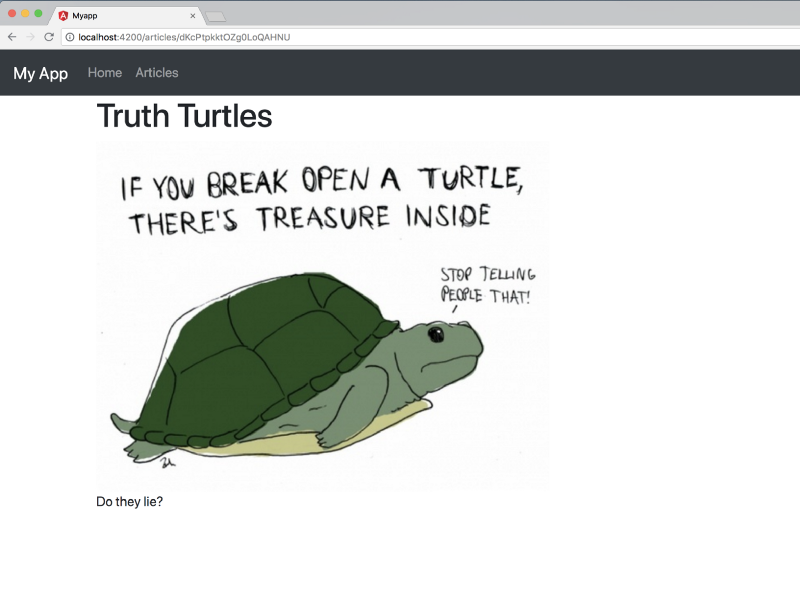Close the Myapp browser tab

click(192, 16)
